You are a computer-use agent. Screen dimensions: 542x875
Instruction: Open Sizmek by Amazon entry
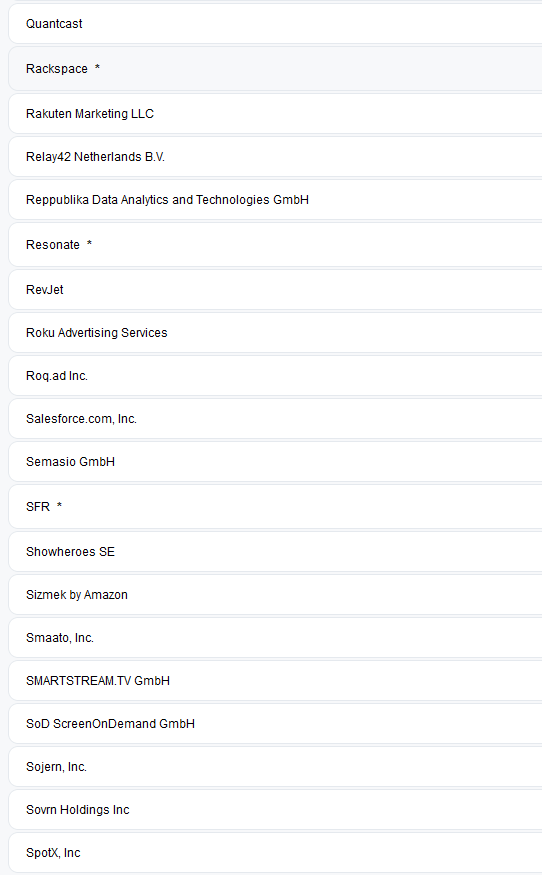pyautogui.click(x=276, y=595)
